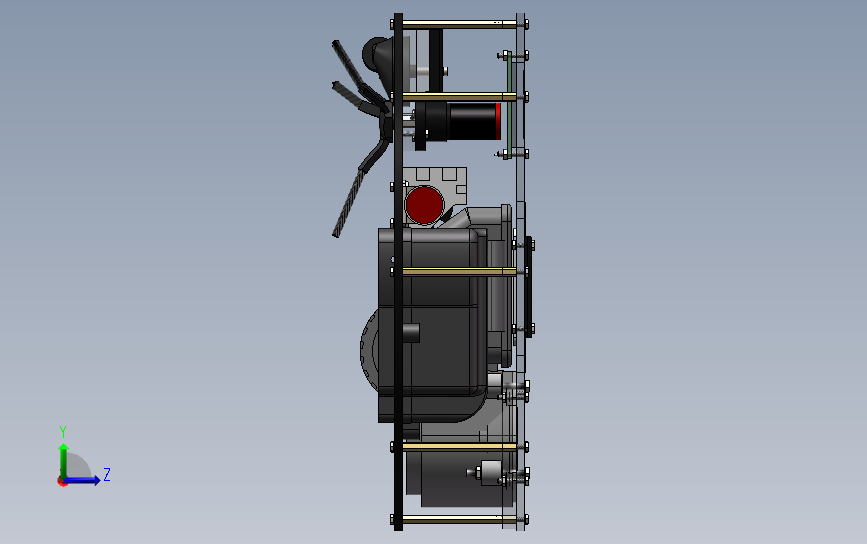Select the black oval plate on rear panel
867x544 pixels.
coord(529,286)
